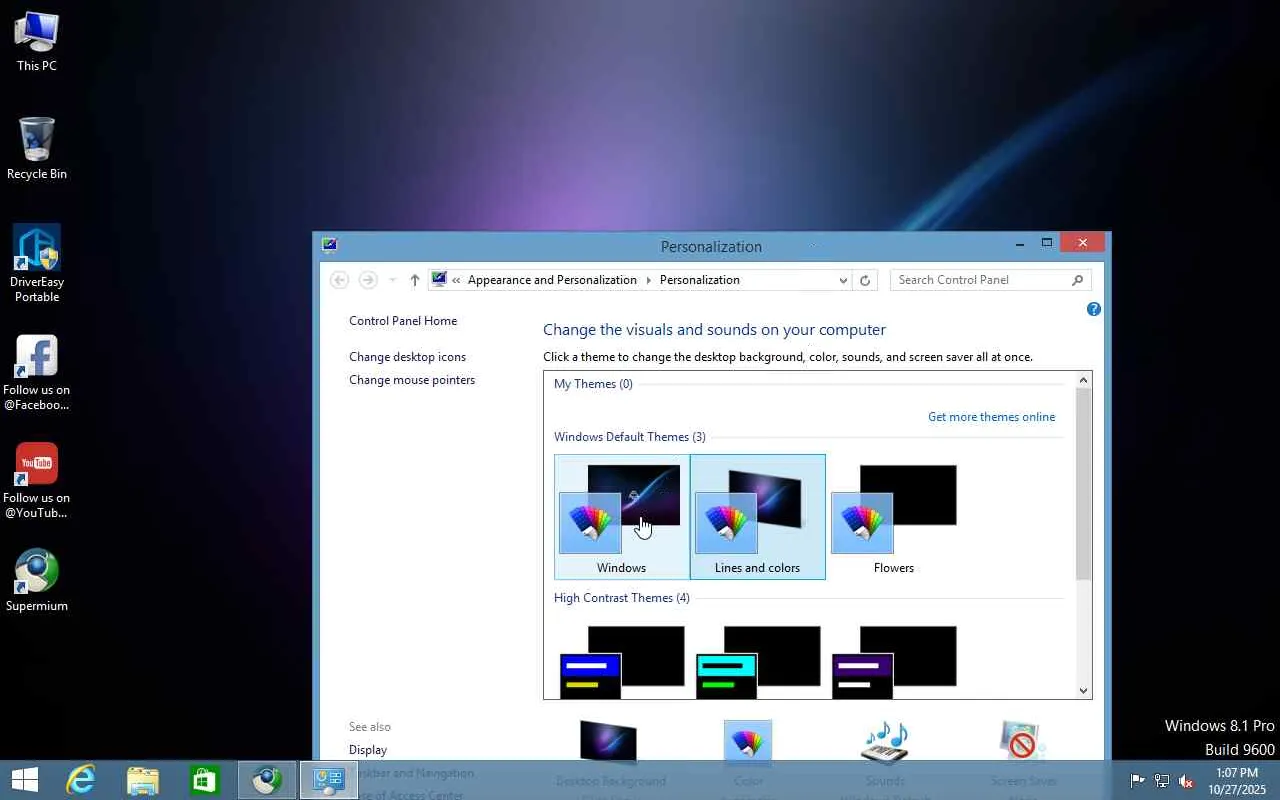Open Help with the blue question mark icon
This screenshot has height=800, width=1280.
point(1094,310)
